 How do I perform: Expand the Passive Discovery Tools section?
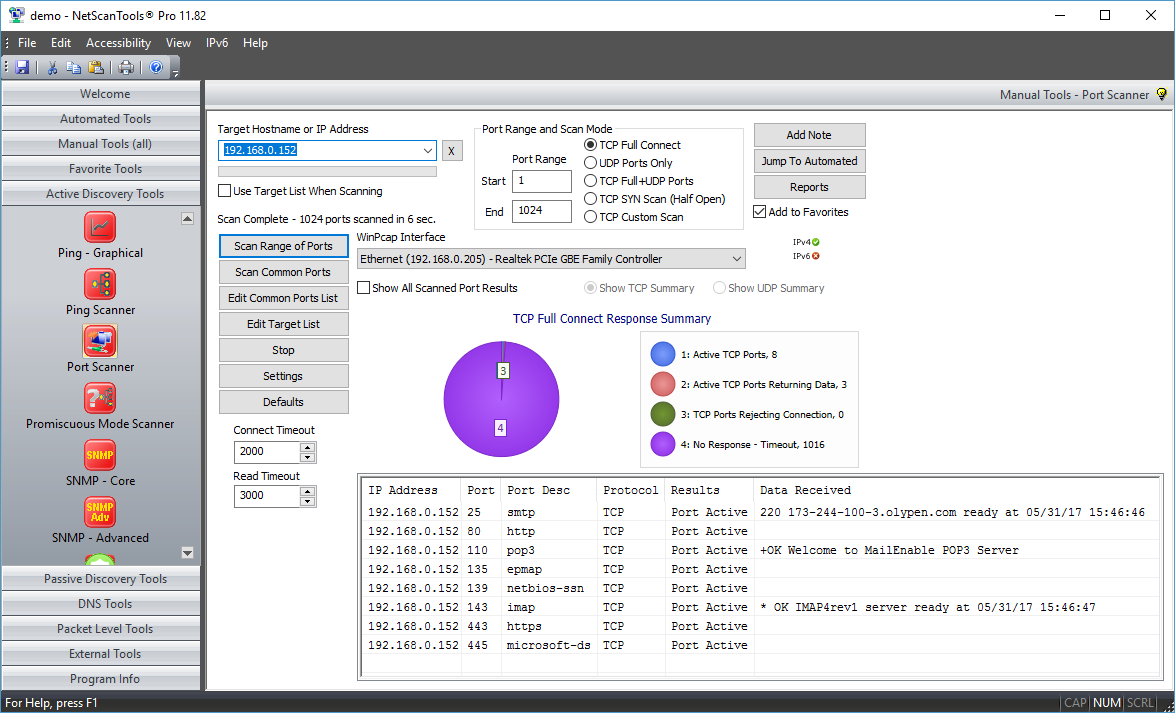tap(105, 579)
